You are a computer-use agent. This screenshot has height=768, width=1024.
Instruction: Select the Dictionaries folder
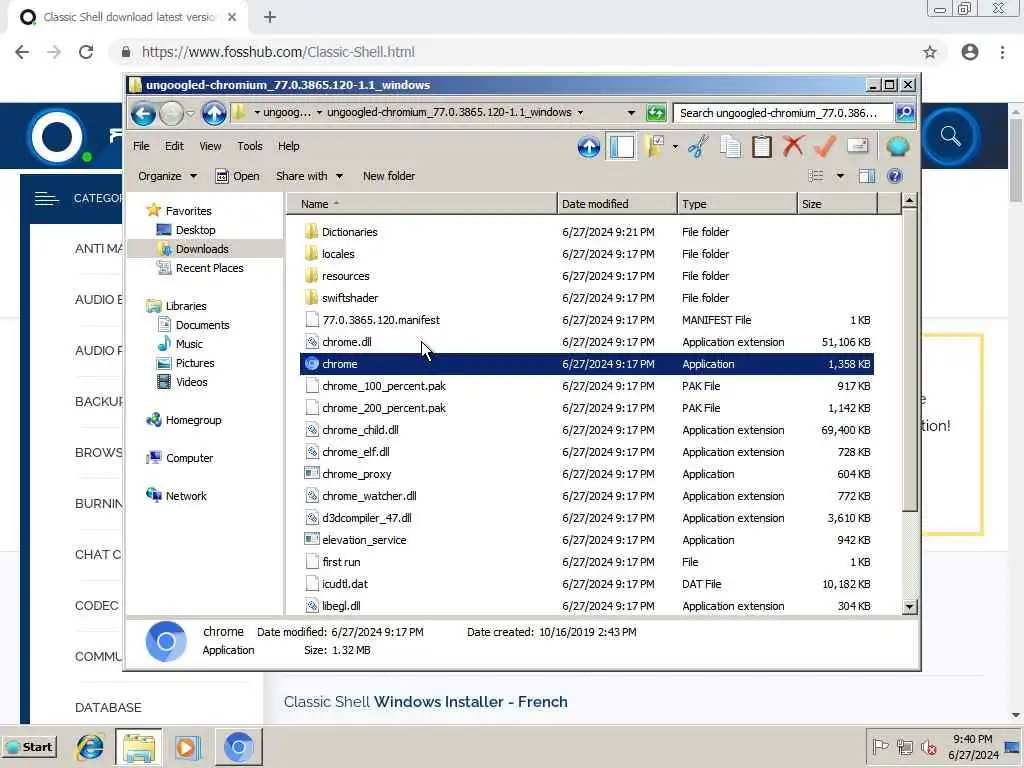pyautogui.click(x=349, y=232)
